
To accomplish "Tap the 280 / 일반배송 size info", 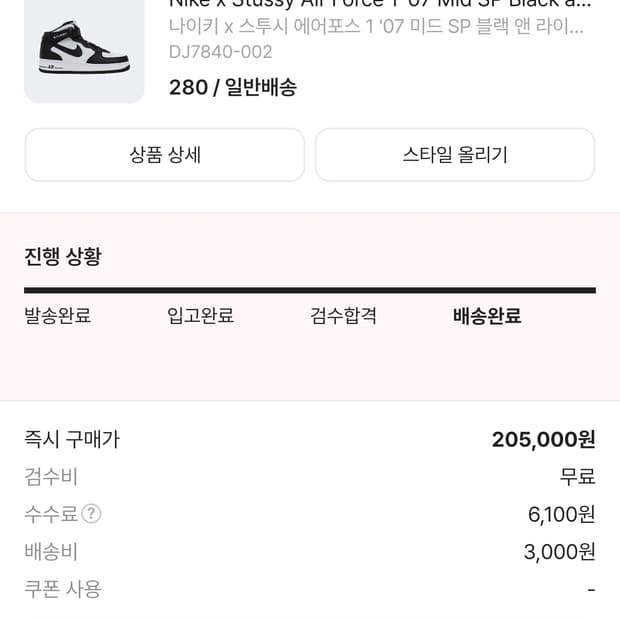I will [233, 87].
